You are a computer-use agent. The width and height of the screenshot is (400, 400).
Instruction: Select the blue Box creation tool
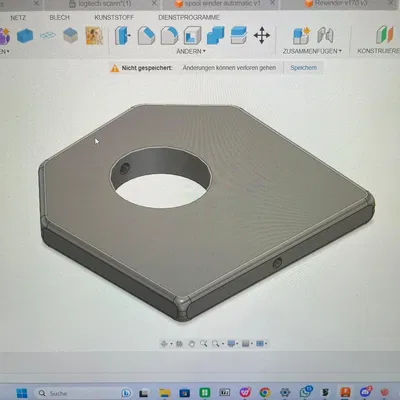(x=25, y=36)
